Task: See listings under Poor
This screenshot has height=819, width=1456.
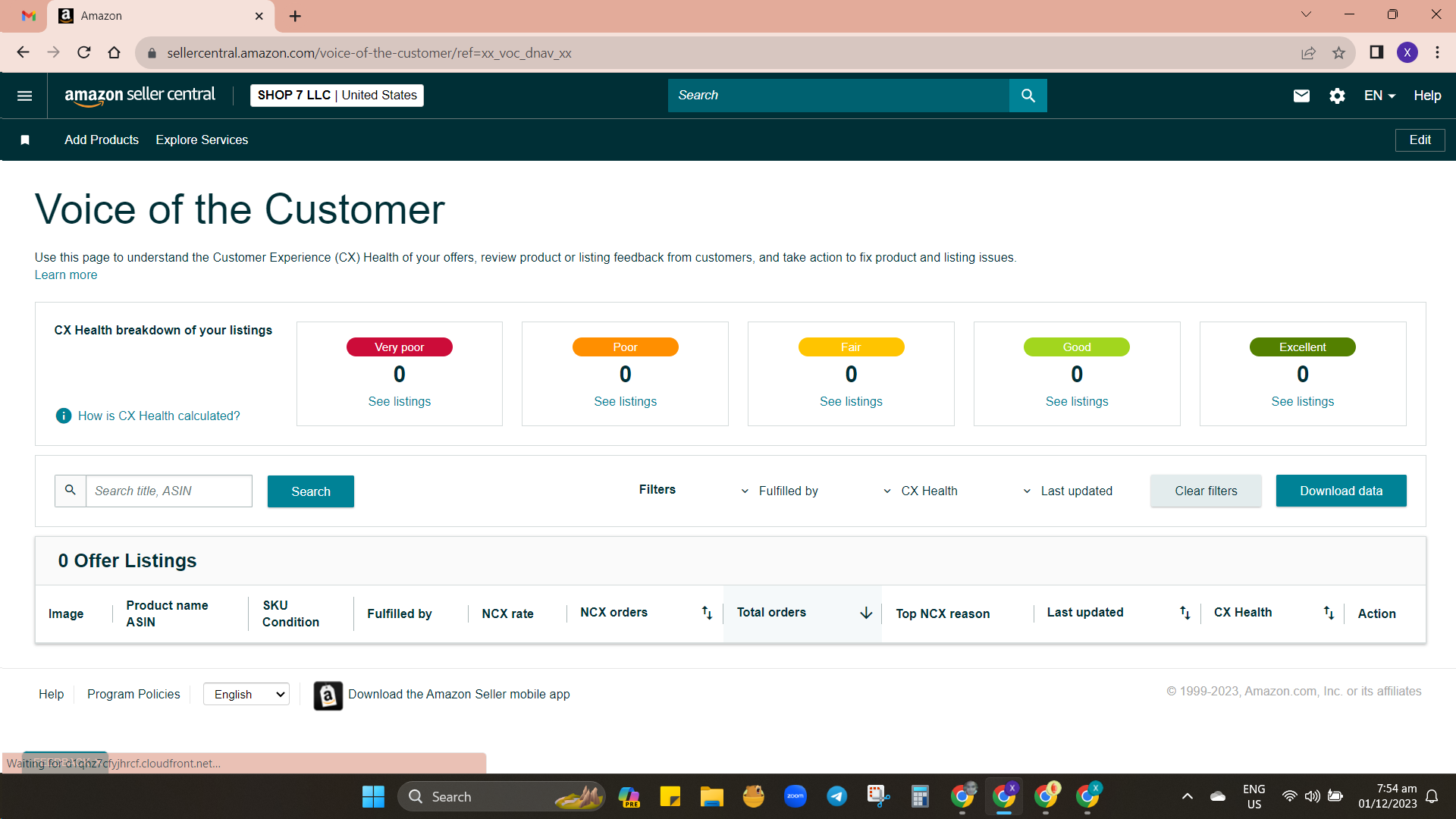Action: pyautogui.click(x=626, y=401)
